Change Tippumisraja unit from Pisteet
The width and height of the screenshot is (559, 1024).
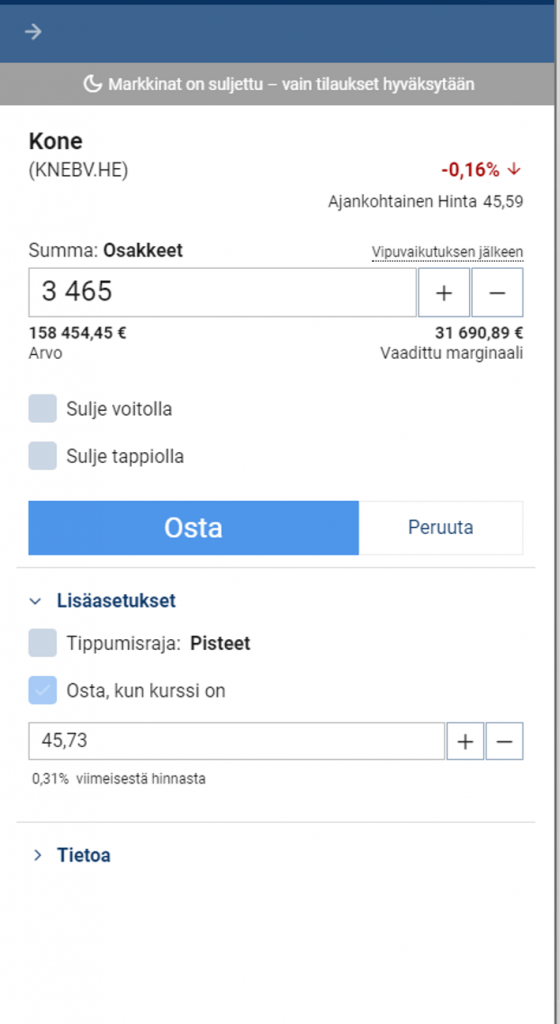[220, 644]
